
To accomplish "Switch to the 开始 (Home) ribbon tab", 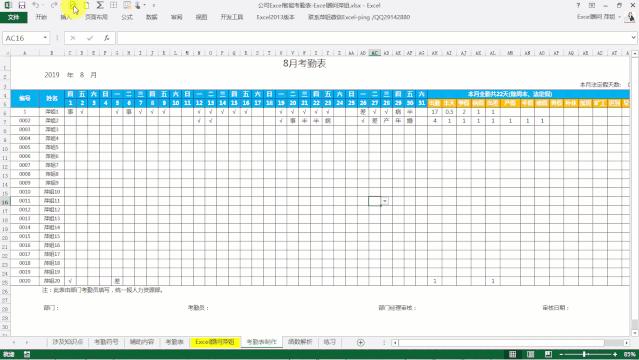I will pyautogui.click(x=41, y=17).
